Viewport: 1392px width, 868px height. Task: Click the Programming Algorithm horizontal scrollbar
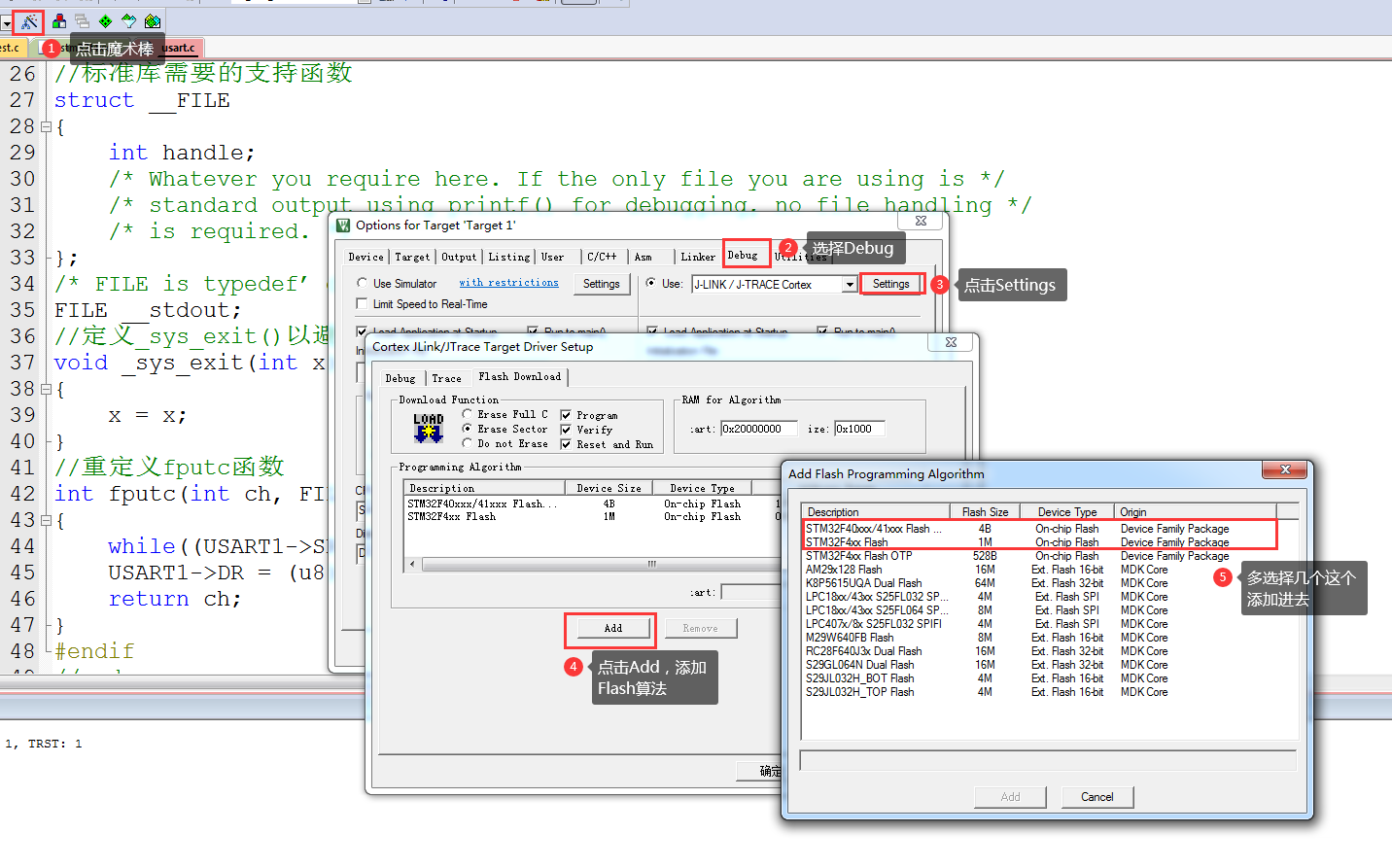click(593, 564)
